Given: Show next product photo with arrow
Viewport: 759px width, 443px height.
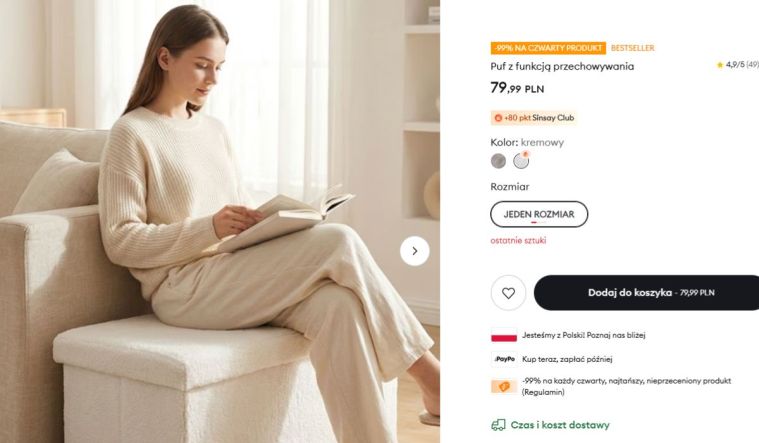Looking at the screenshot, I should pyautogui.click(x=414, y=251).
